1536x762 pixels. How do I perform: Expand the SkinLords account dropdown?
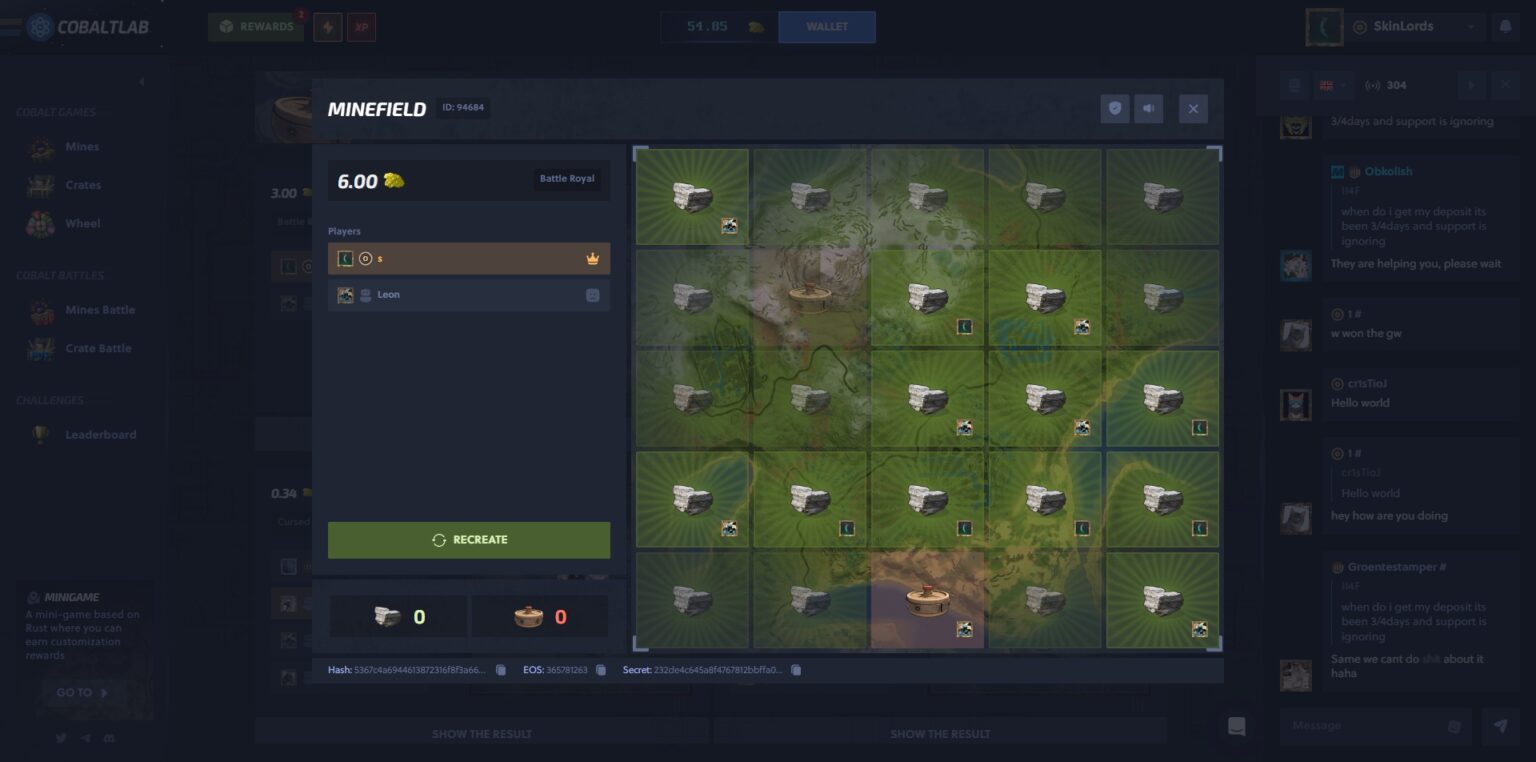[1470, 27]
